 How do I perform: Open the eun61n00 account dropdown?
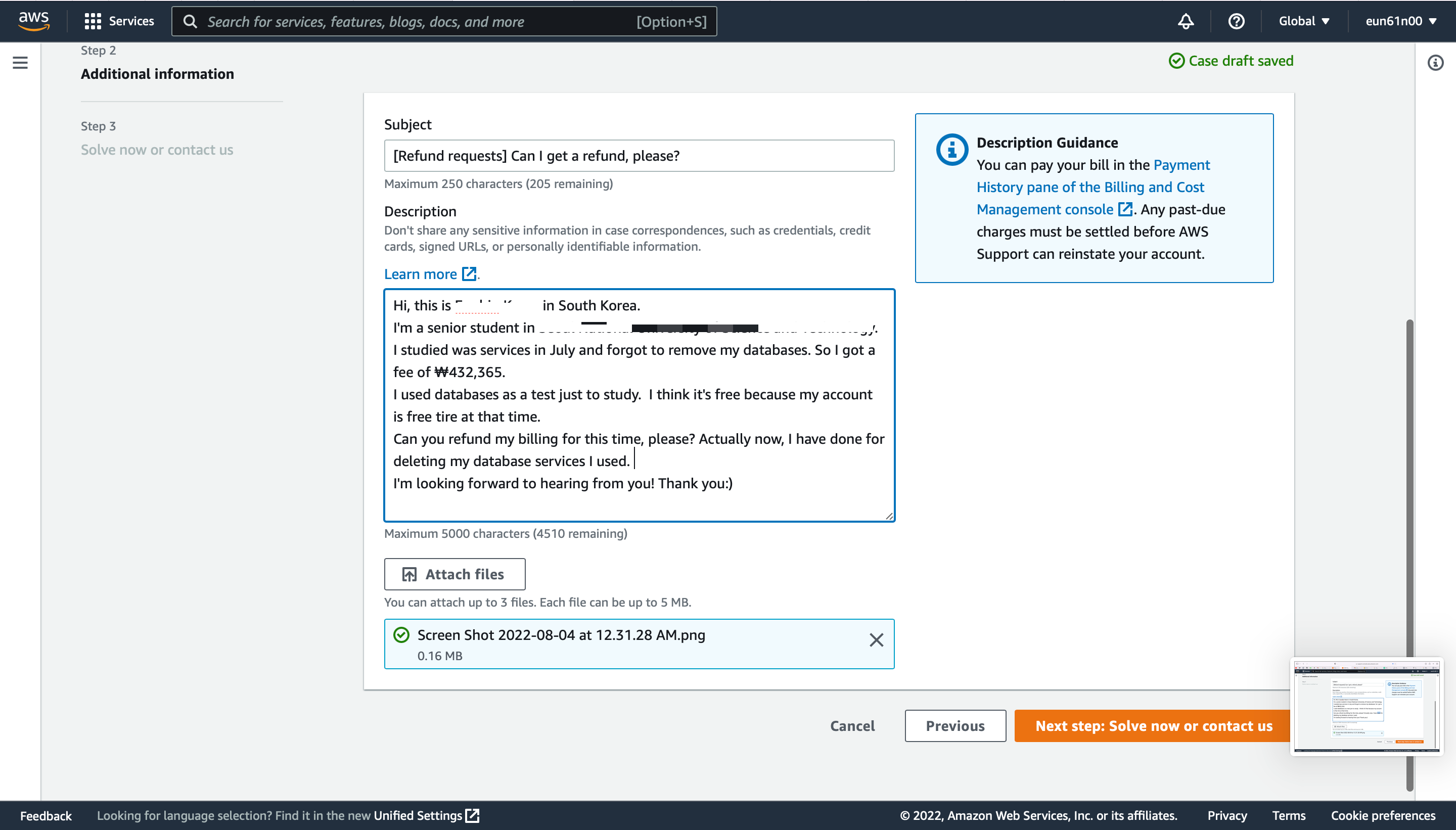[x=1400, y=21]
